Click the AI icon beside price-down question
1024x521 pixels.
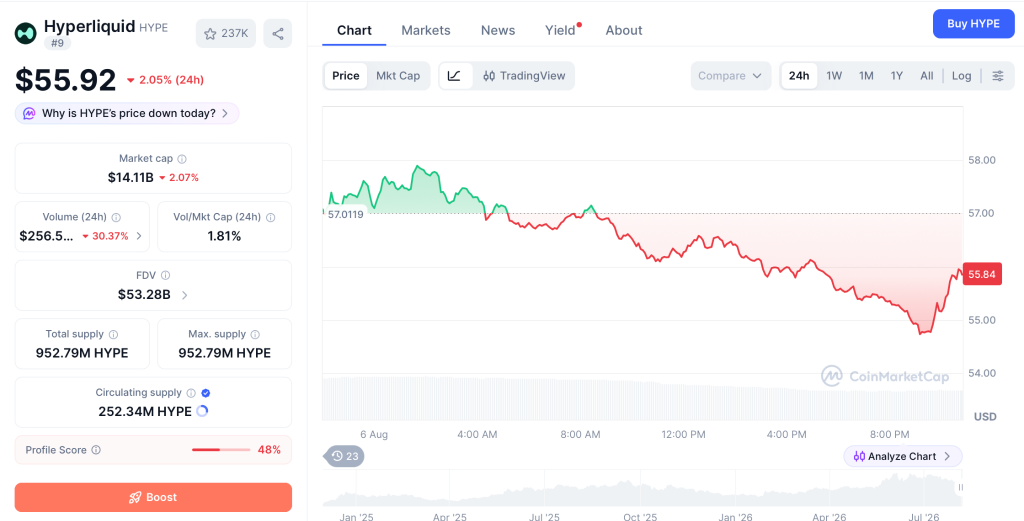coord(29,114)
